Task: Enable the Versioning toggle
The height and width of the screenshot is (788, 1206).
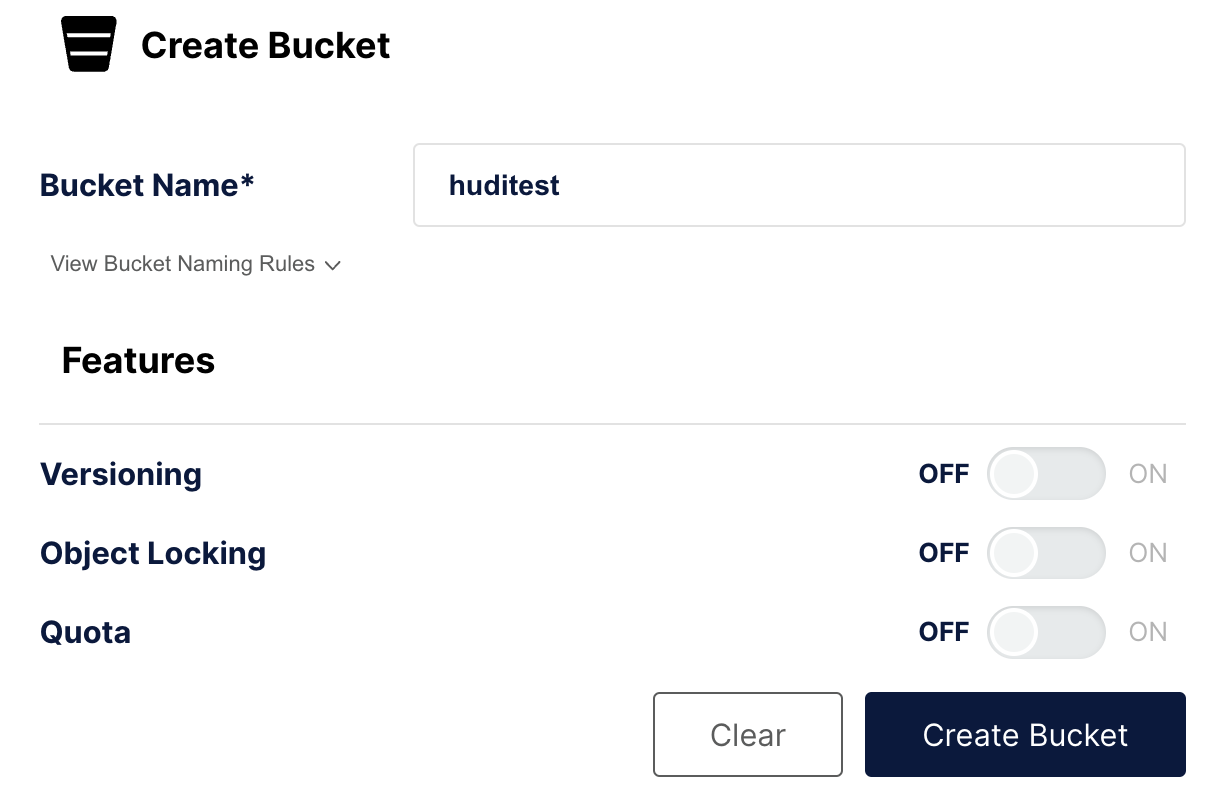Action: [1046, 474]
